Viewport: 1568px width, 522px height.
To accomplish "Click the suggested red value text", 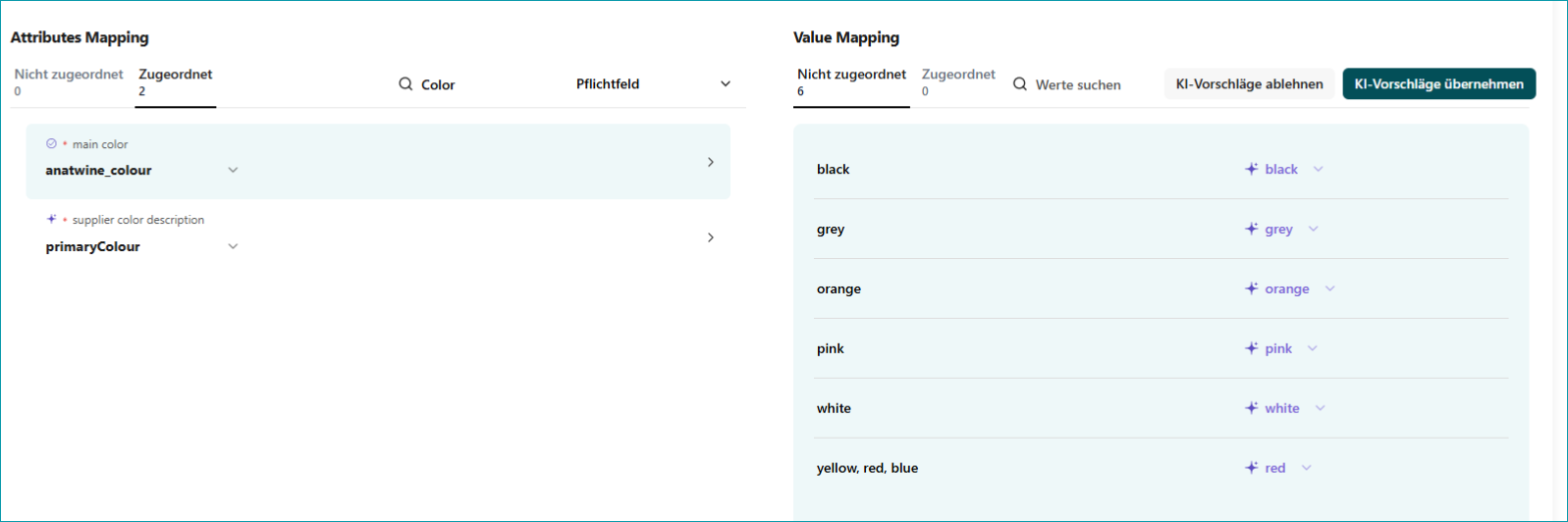I will [x=1275, y=468].
